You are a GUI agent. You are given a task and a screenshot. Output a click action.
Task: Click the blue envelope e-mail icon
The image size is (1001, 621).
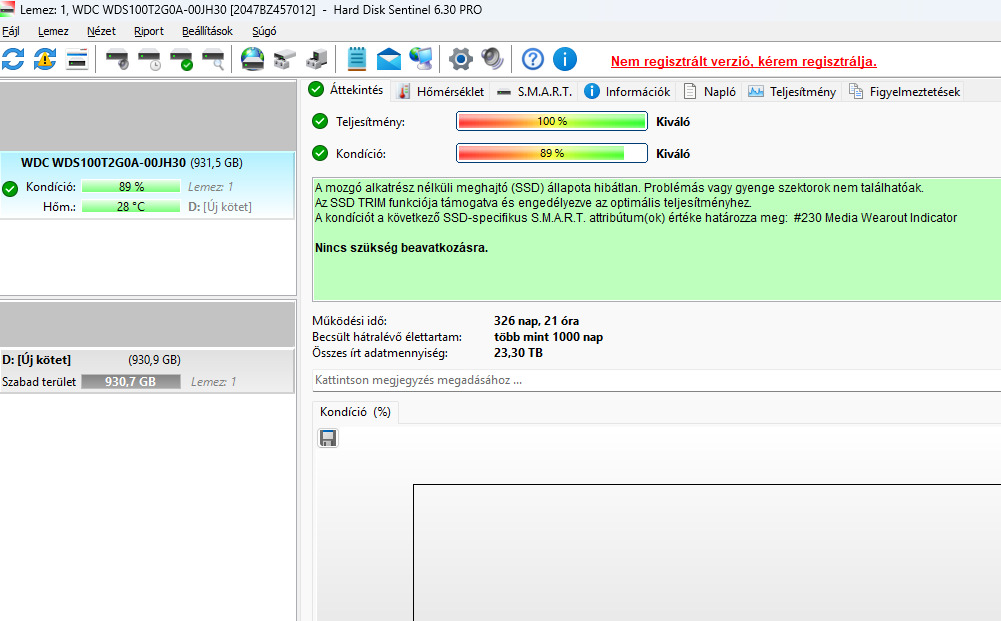[x=389, y=59]
